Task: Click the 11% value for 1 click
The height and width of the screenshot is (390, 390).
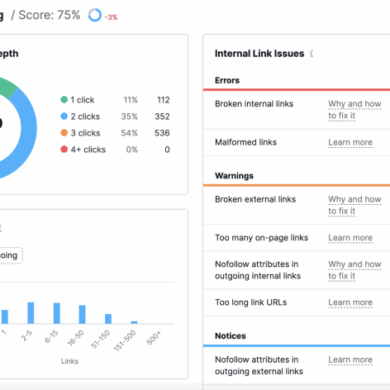Action: (131, 100)
